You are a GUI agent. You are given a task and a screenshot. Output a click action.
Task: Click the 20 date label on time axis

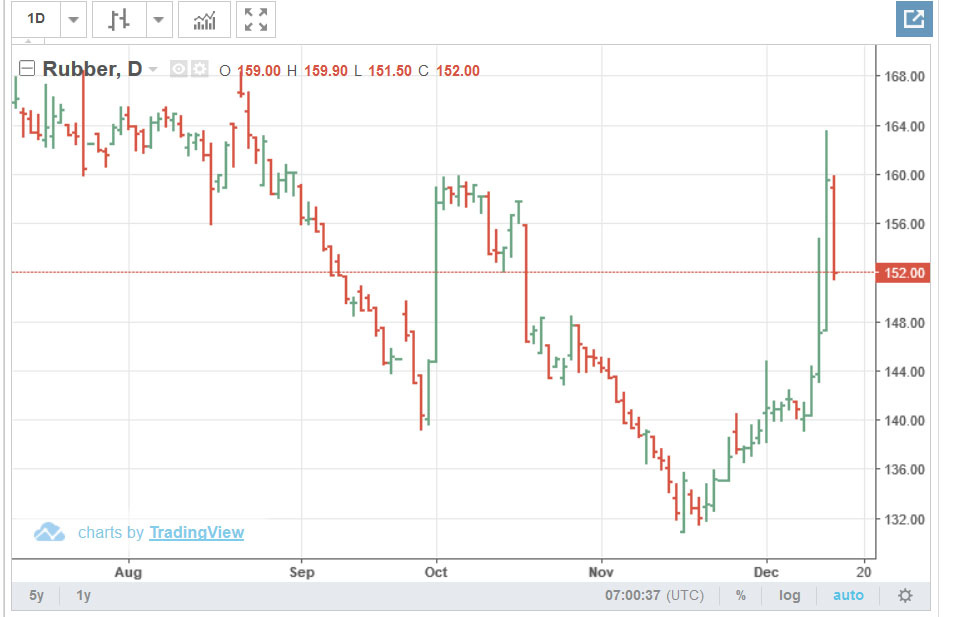coord(864,572)
